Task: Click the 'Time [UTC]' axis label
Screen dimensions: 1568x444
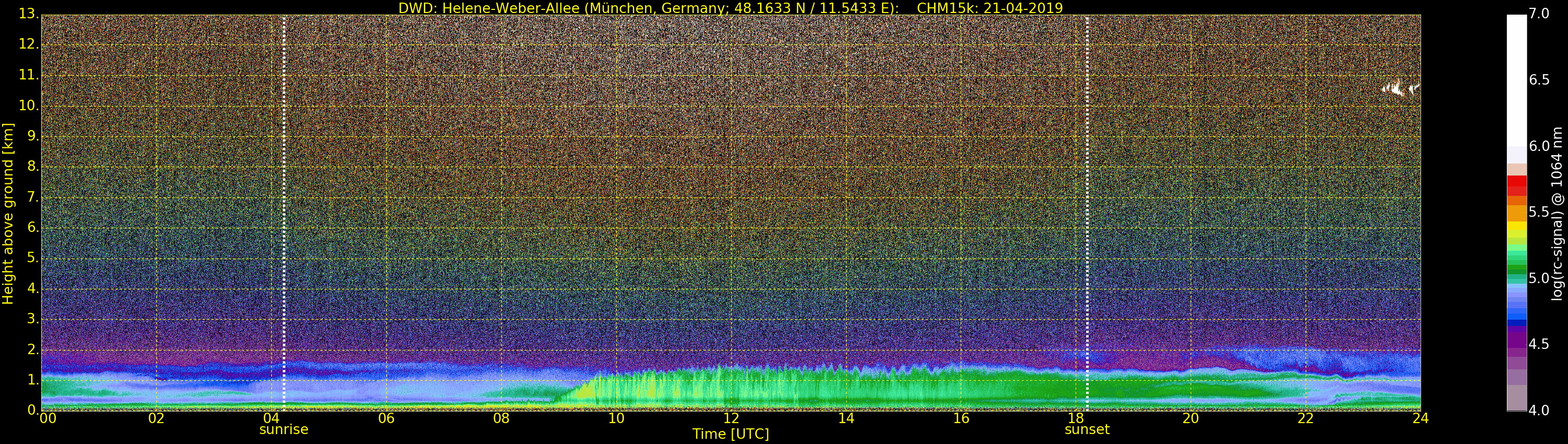Action: coord(731,434)
